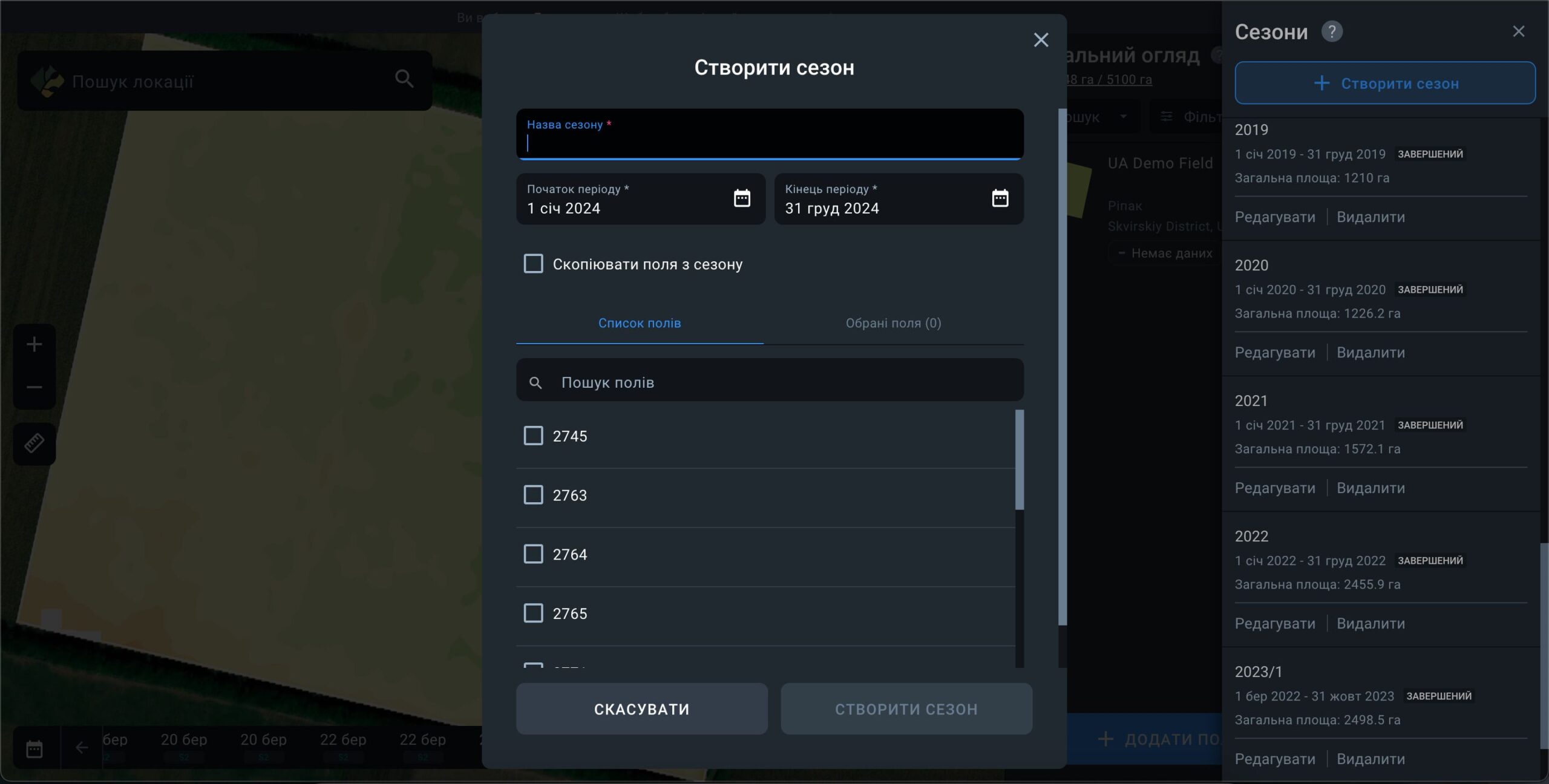Check field 2745 checkbox
The image size is (1549, 784).
tap(533, 436)
